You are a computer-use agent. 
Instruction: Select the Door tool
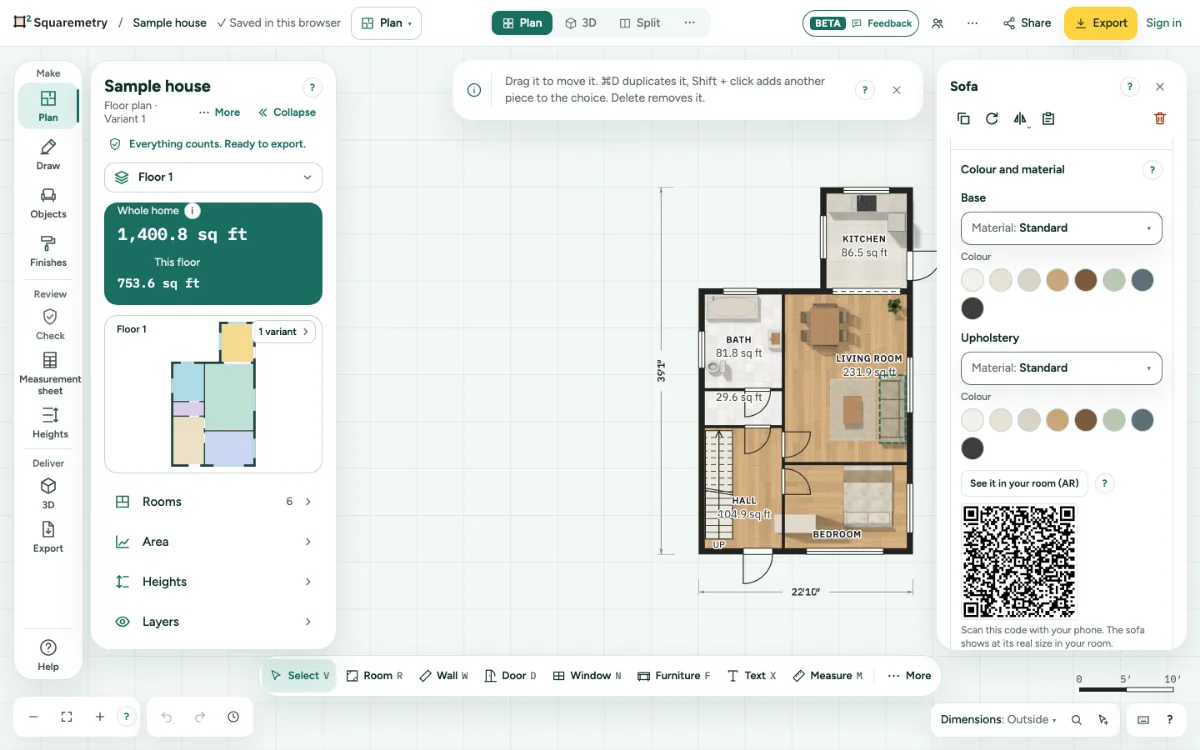point(510,676)
